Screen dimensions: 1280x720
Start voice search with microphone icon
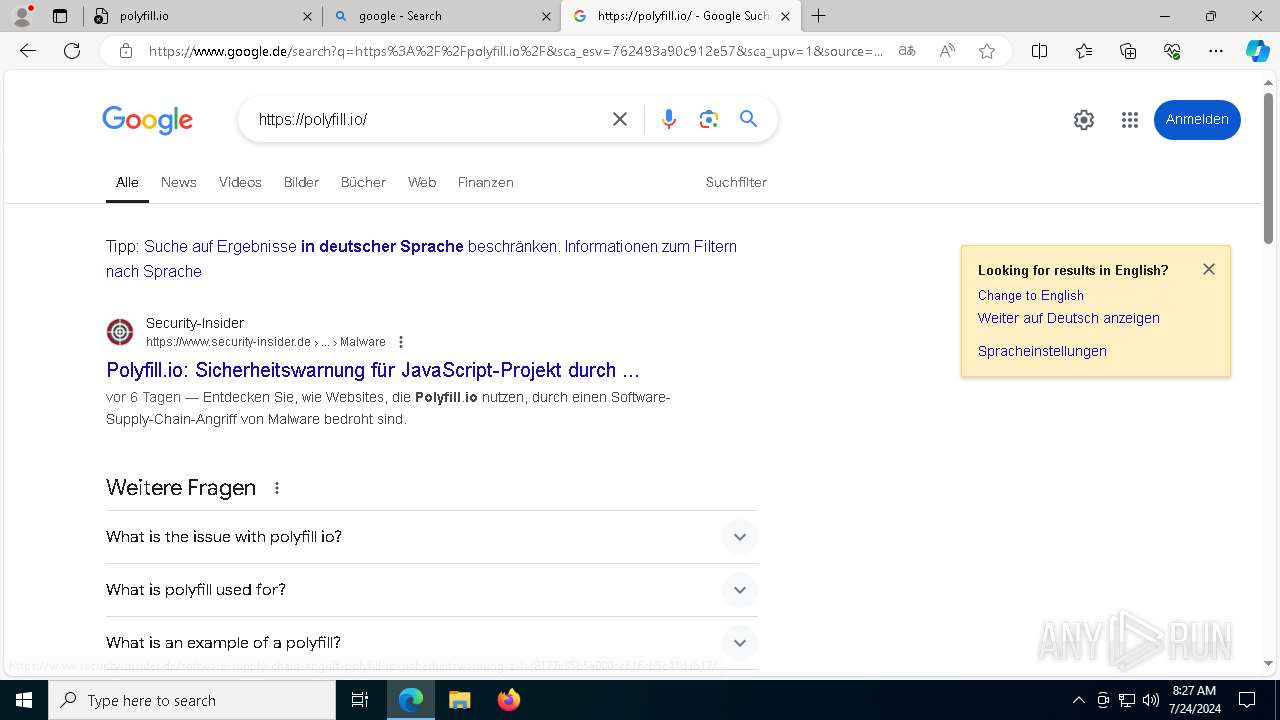669,119
